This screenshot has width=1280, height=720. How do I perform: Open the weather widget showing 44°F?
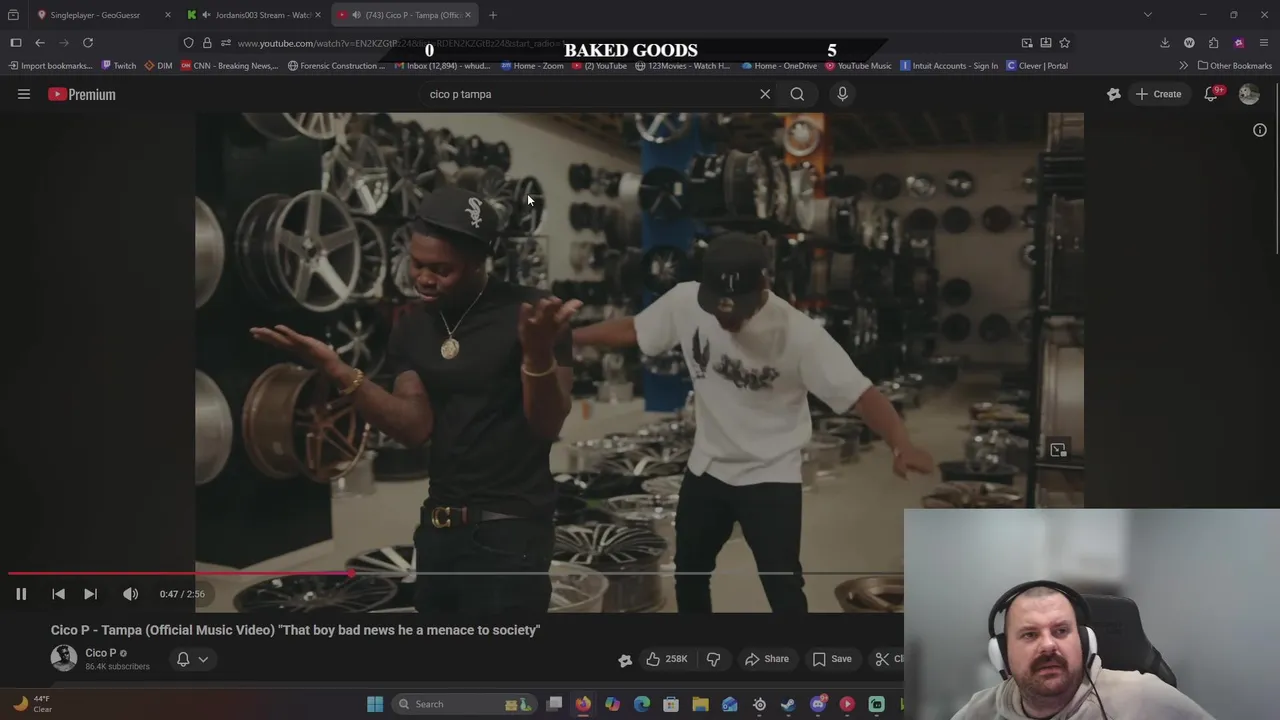[30, 704]
